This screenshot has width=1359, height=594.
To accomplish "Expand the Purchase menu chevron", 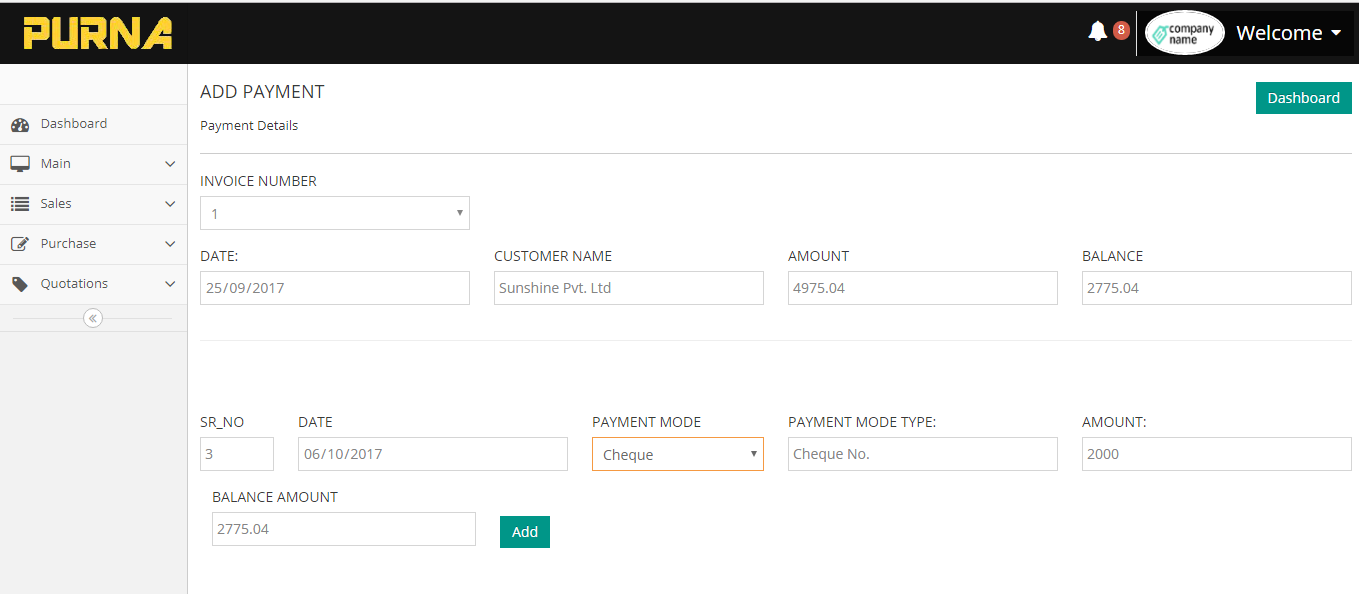I will click(170, 244).
